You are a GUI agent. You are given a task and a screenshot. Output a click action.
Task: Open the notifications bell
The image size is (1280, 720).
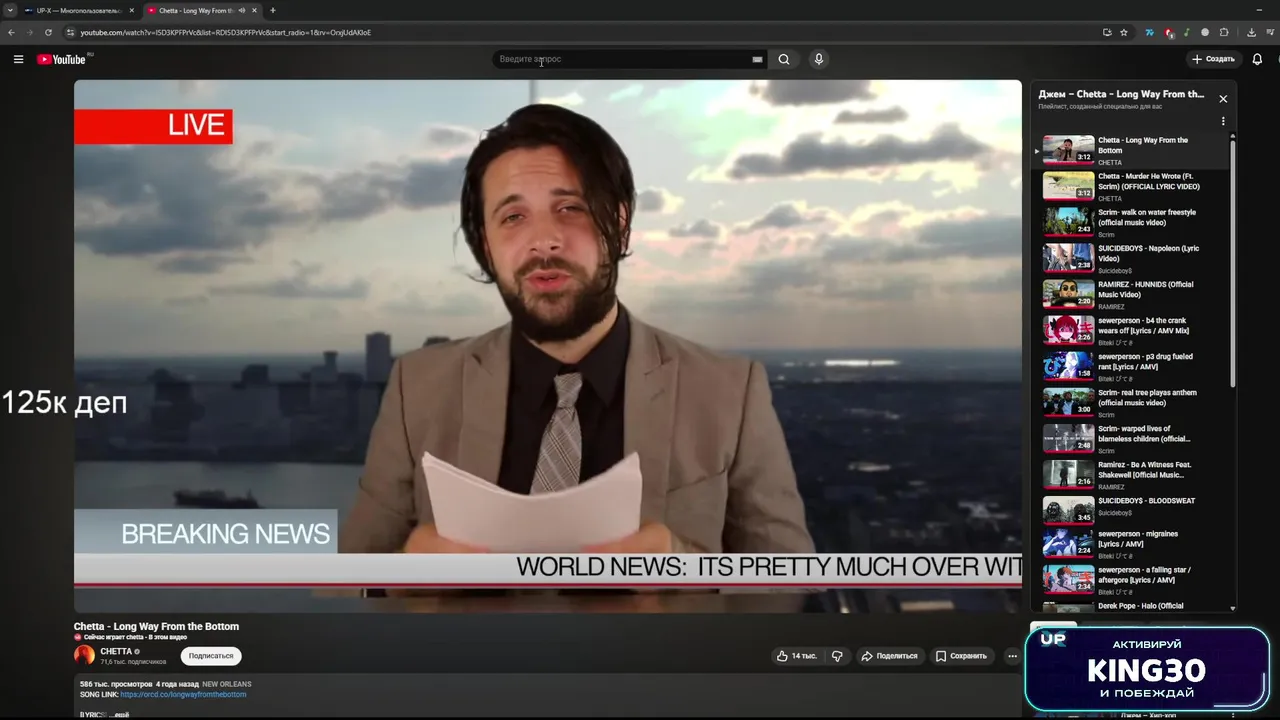click(x=1257, y=59)
